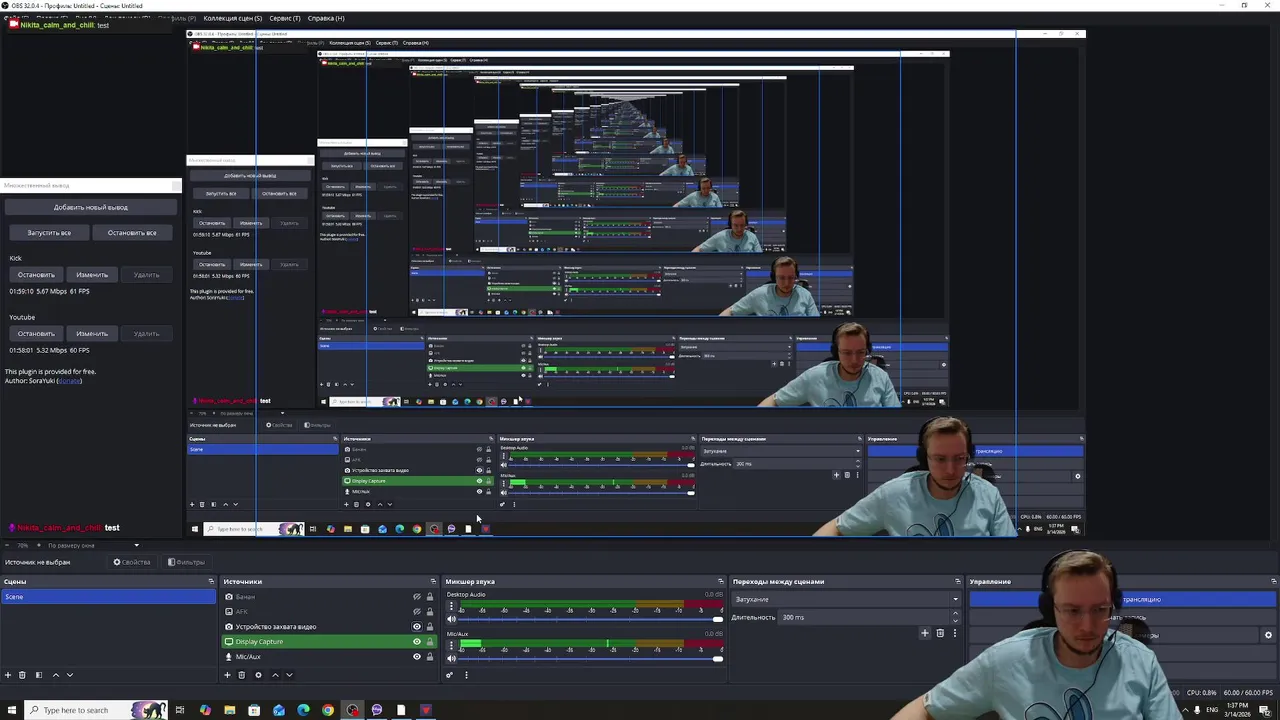This screenshot has height=720, width=1280.
Task: Undock the Сцены panel float icon
Action: point(211,581)
